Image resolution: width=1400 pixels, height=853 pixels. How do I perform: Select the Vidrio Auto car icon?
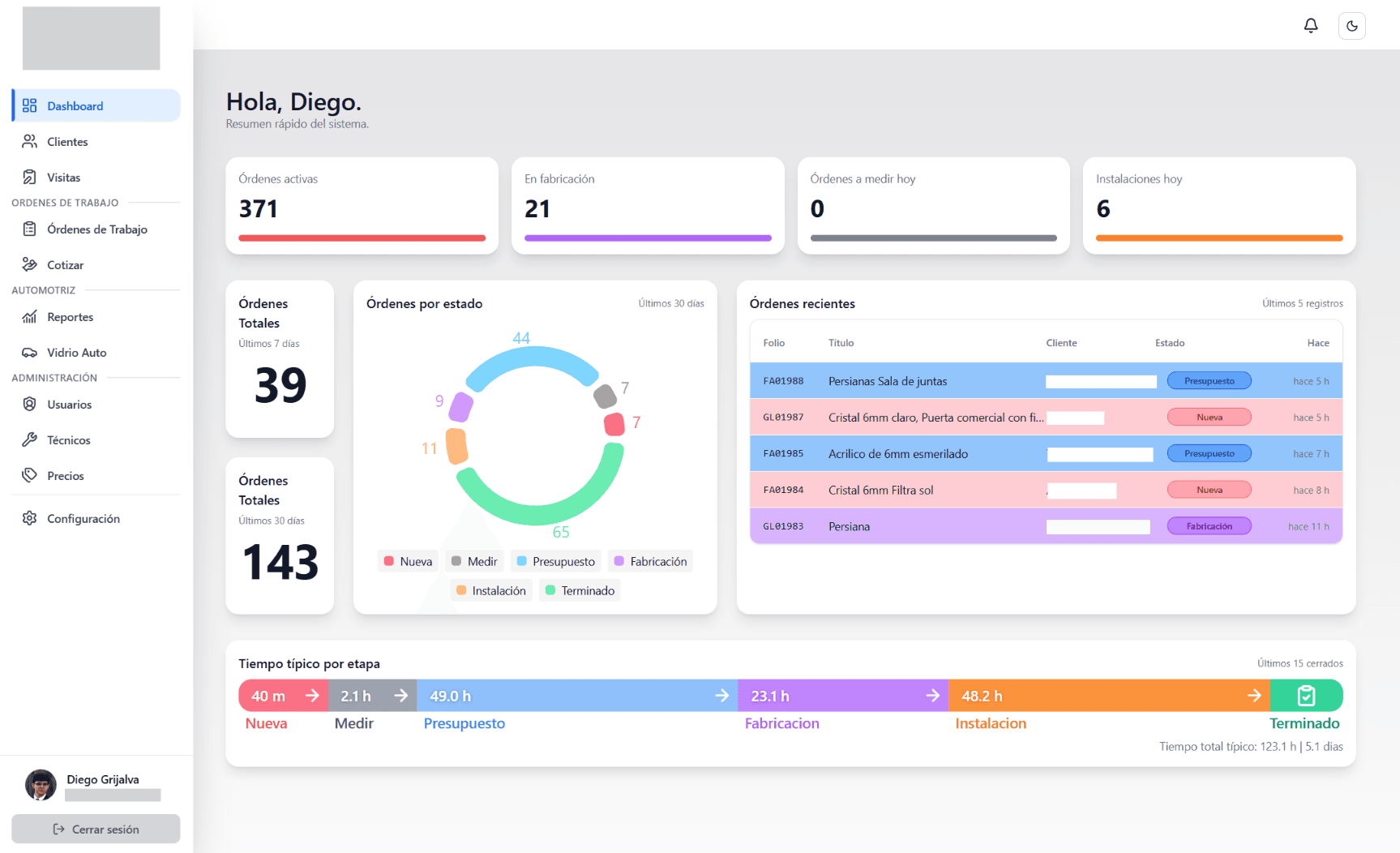(x=29, y=353)
